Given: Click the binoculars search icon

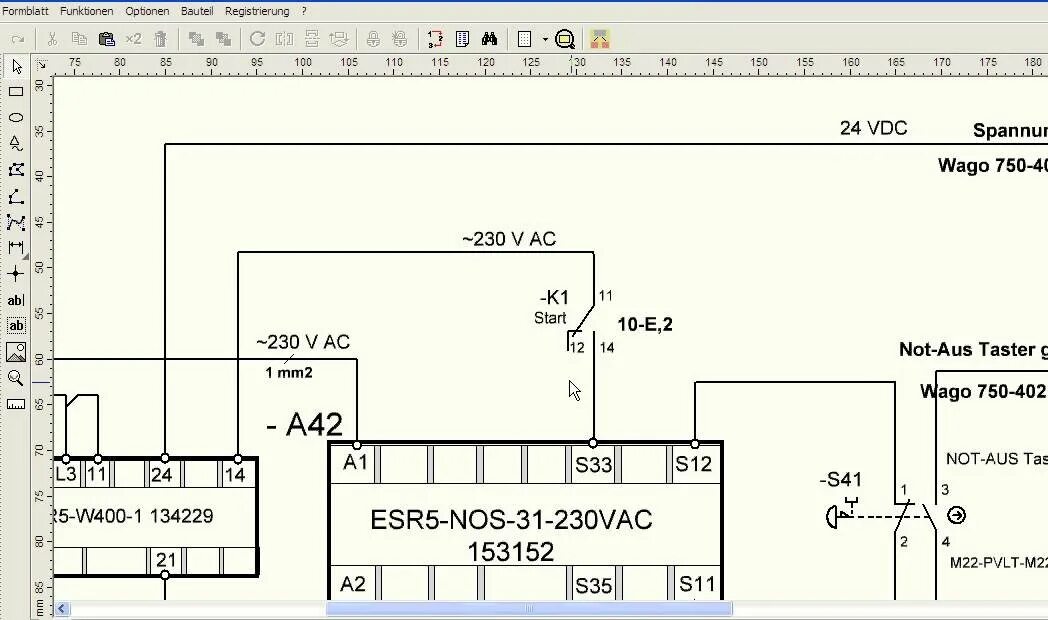Looking at the screenshot, I should [489, 39].
